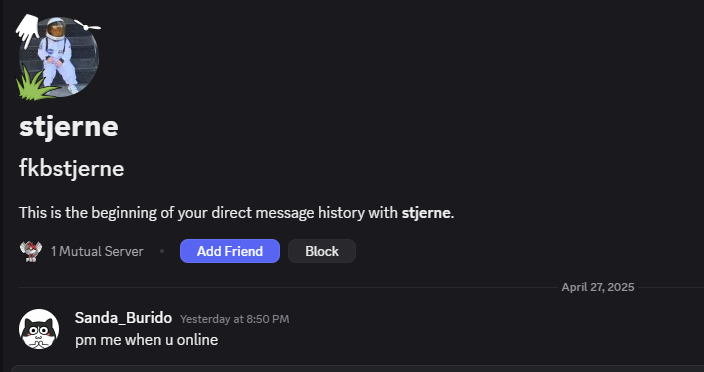Click the pointing hand avatar decoration
Viewport: 704px width, 372px height.
pos(28,30)
